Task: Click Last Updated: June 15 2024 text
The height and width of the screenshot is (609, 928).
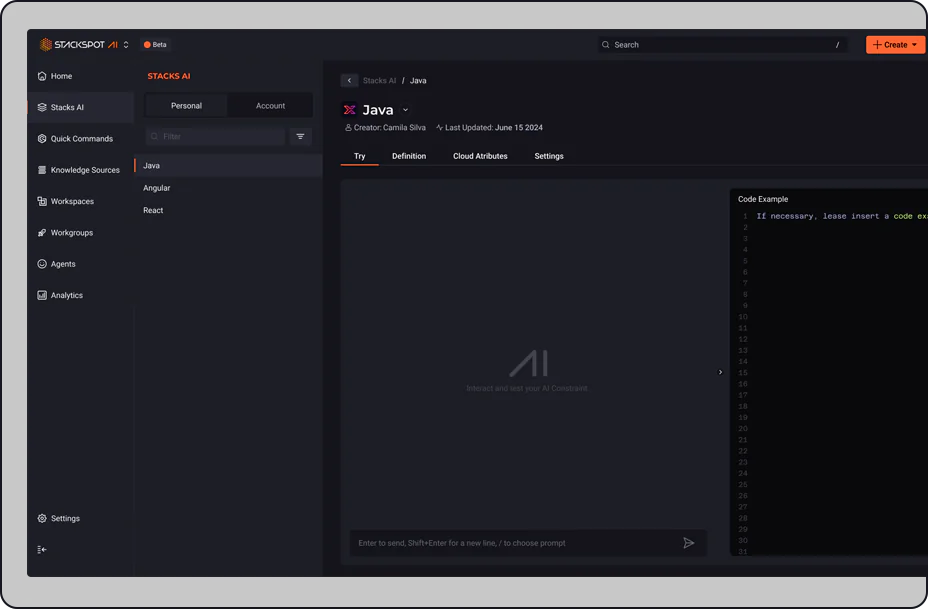Action: click(x=494, y=127)
